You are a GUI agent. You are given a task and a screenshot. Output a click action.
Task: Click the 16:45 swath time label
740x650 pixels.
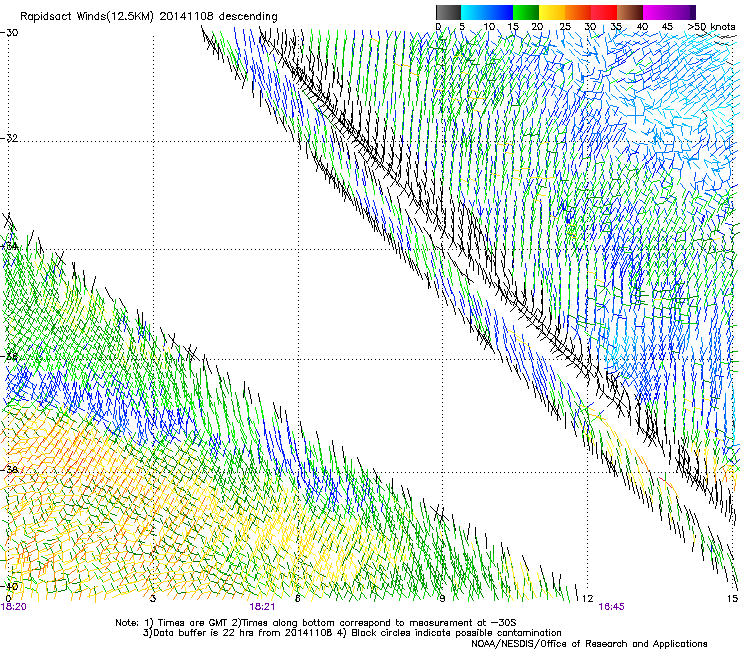coord(611,607)
